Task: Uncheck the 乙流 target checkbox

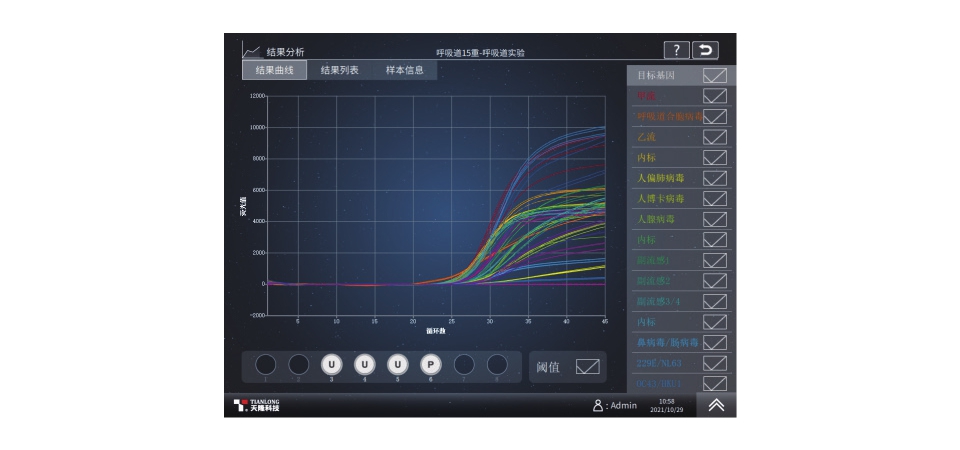Action: tap(715, 137)
